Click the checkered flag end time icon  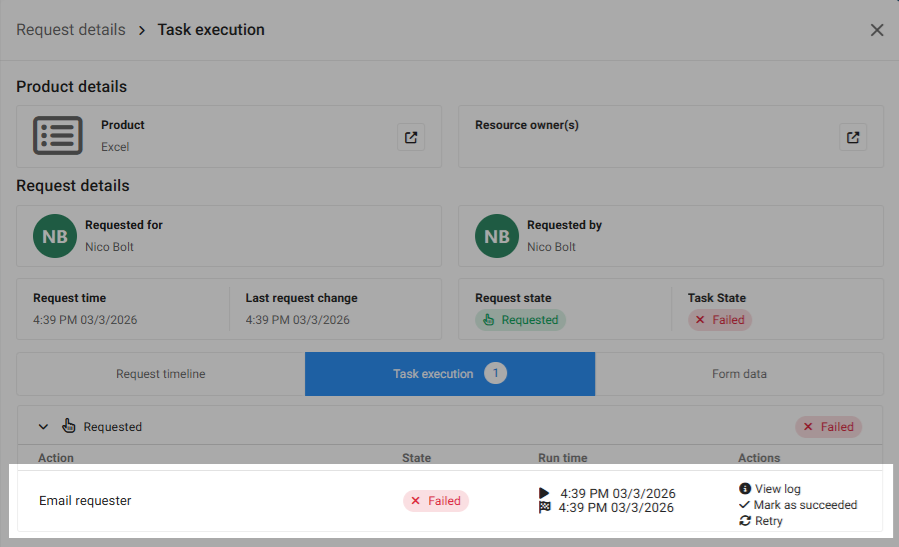(x=544, y=507)
